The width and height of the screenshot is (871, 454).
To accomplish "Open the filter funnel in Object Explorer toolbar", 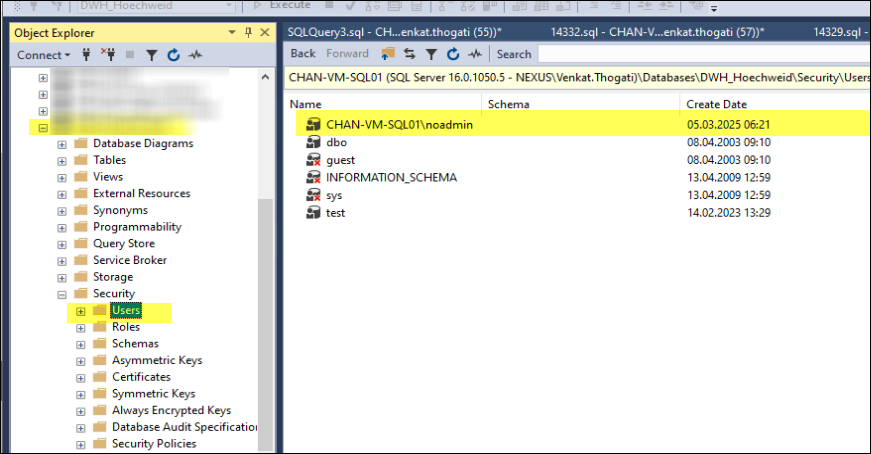I will click(x=152, y=55).
